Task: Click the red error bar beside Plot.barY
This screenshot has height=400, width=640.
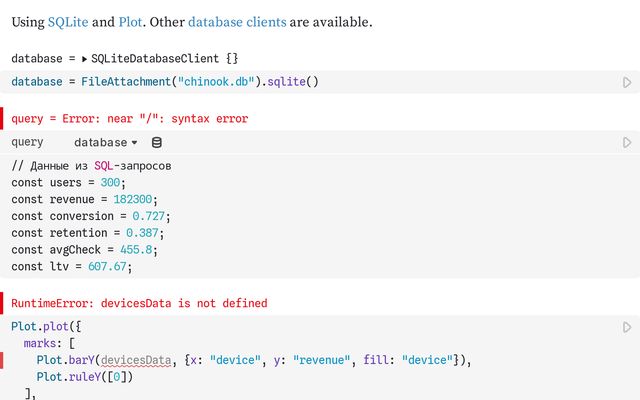Action: coord(3,360)
